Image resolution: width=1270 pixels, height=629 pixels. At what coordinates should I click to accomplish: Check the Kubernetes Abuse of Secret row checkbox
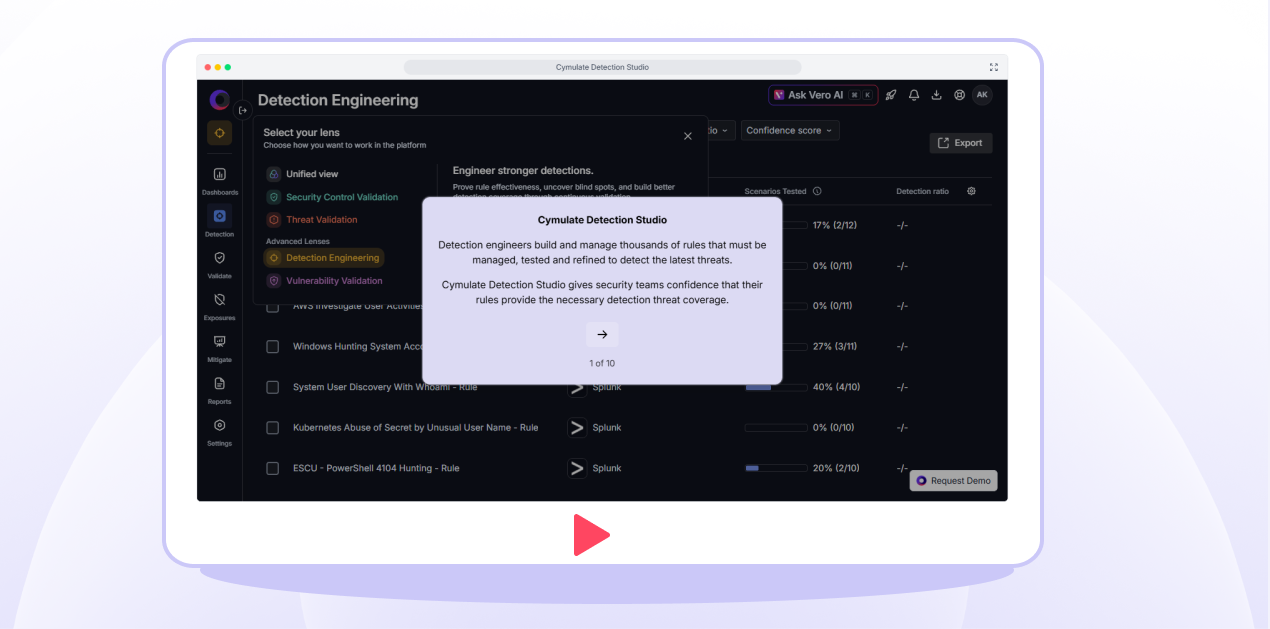point(272,428)
